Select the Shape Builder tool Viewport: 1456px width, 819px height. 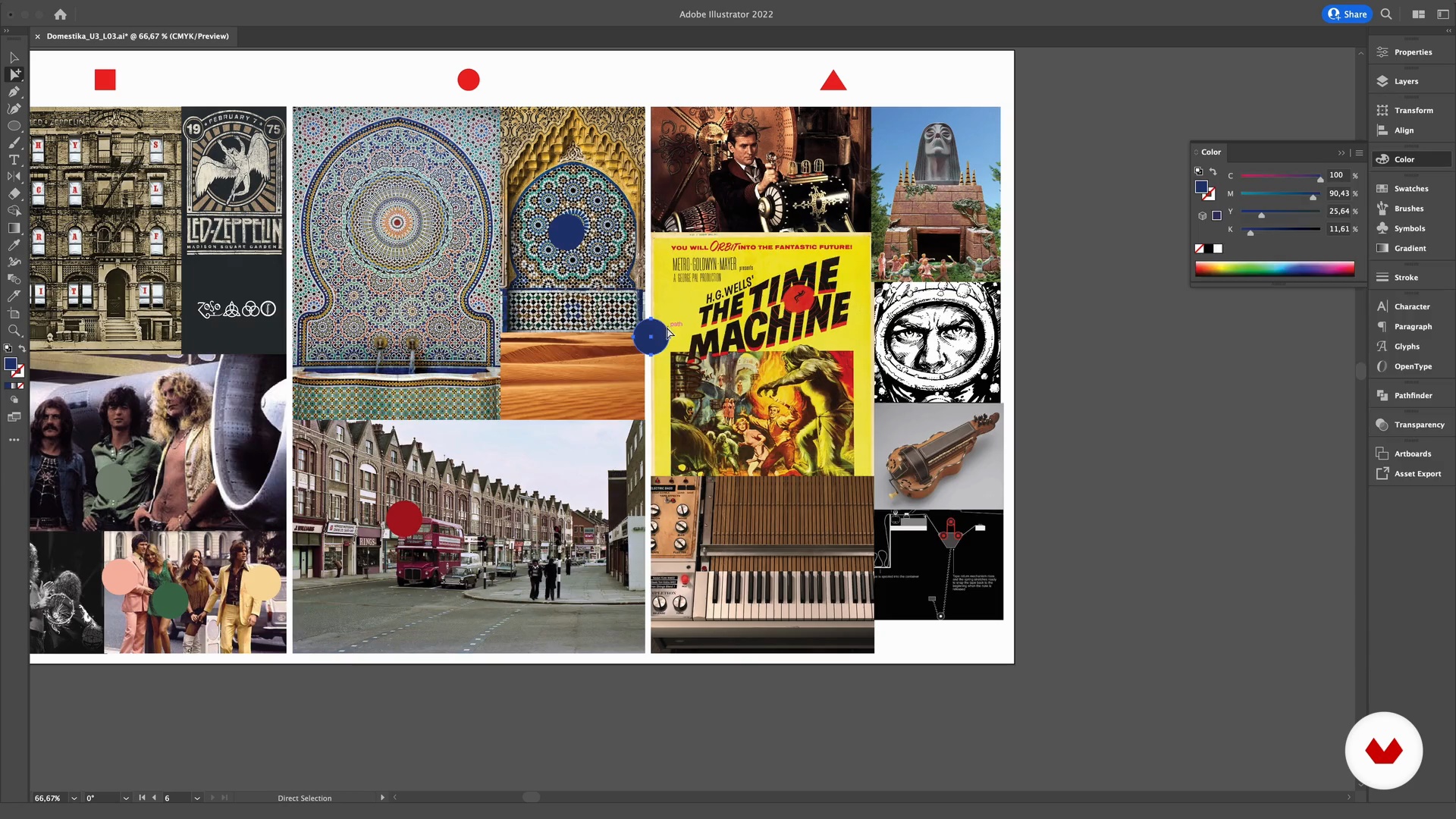[14, 211]
